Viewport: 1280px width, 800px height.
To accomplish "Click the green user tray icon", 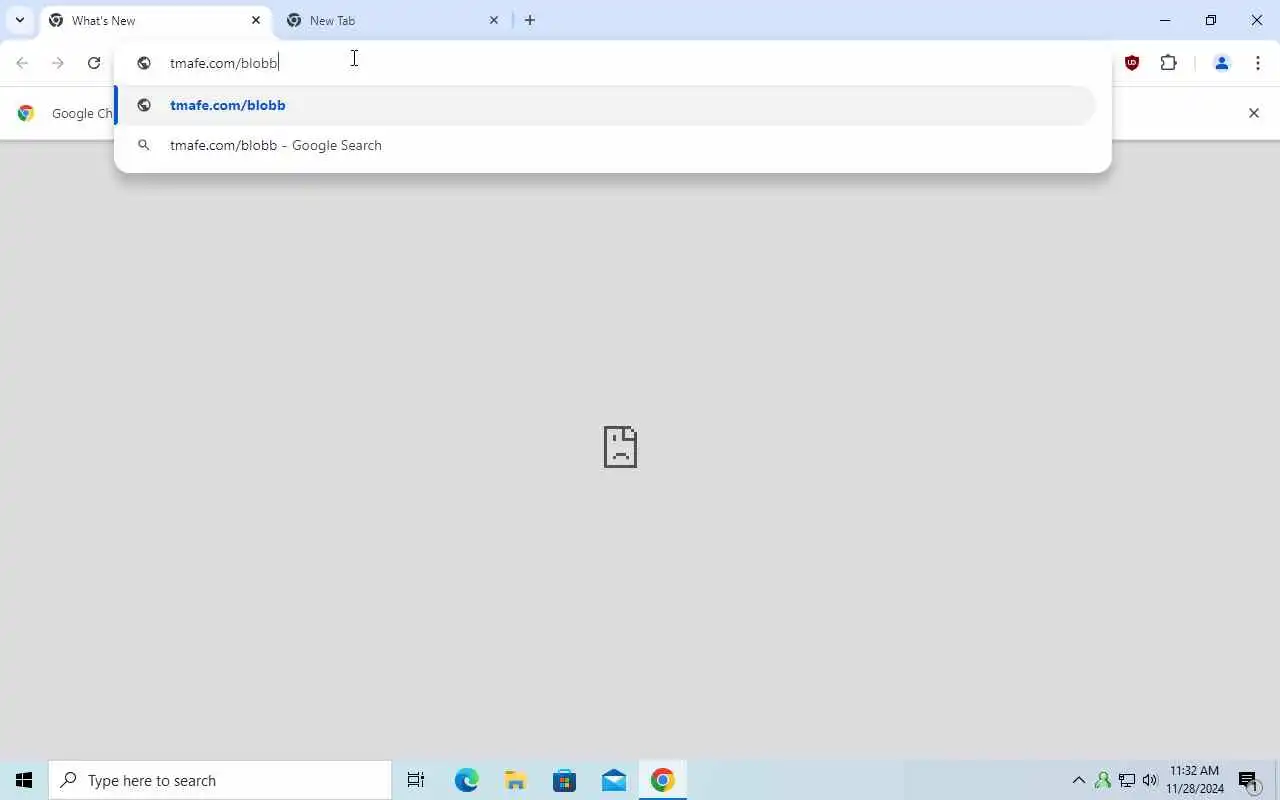I will tap(1103, 780).
